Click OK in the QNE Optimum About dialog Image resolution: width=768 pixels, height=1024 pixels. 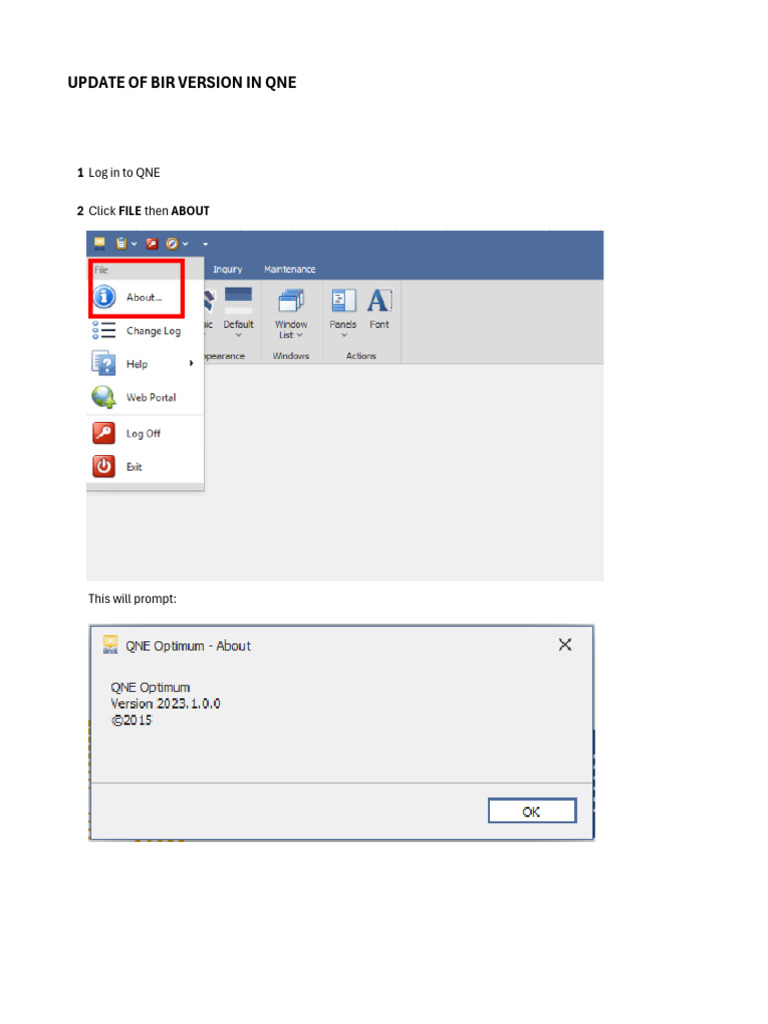(x=532, y=811)
